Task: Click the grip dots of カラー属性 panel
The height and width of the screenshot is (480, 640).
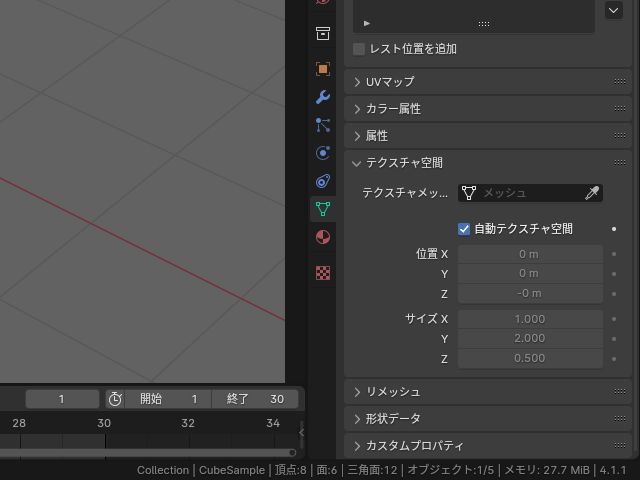Action: coord(620,109)
